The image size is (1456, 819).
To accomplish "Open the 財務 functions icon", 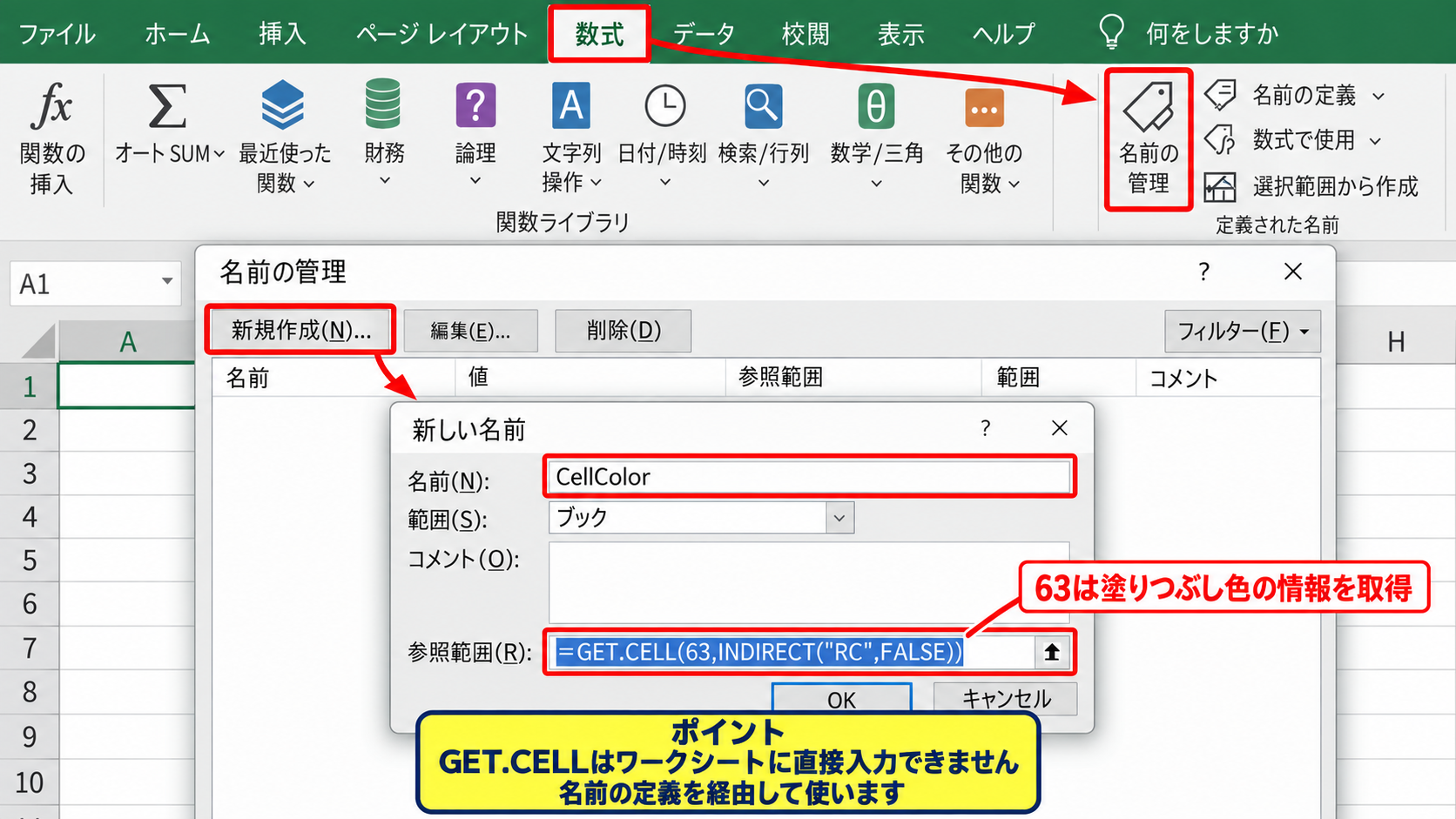I will tap(383, 104).
